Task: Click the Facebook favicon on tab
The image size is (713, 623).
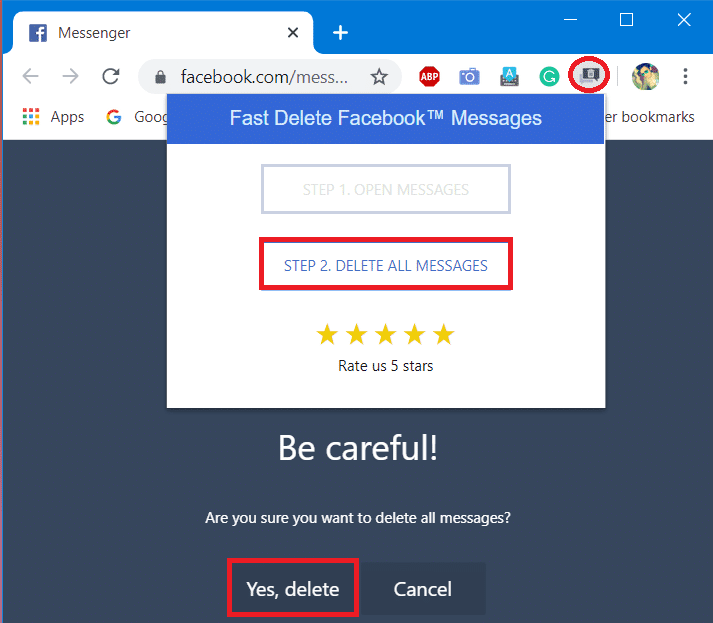Action: [38, 33]
